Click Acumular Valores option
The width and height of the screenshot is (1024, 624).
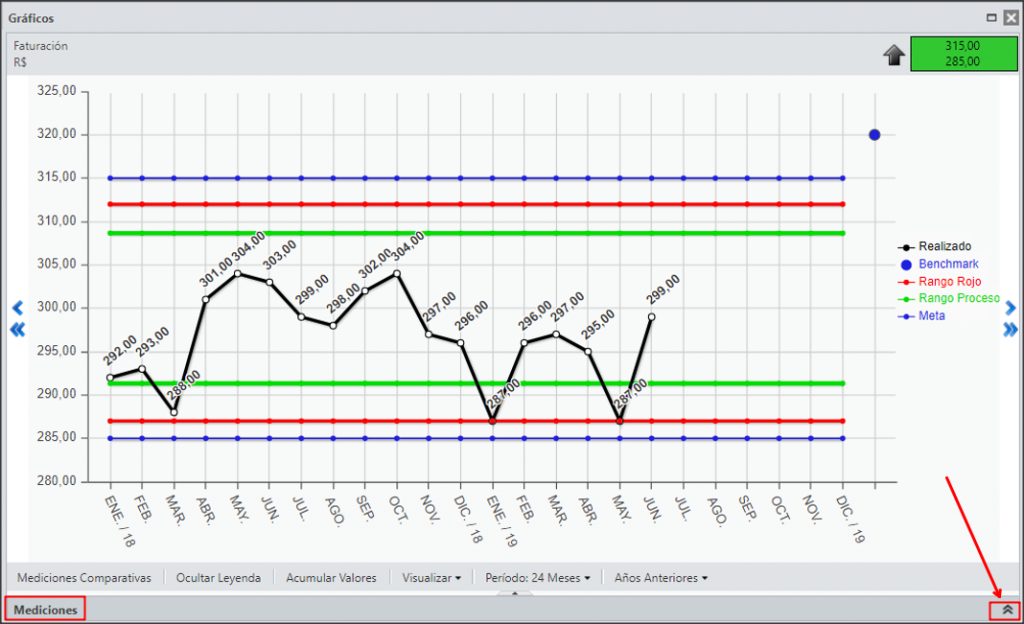coord(331,578)
